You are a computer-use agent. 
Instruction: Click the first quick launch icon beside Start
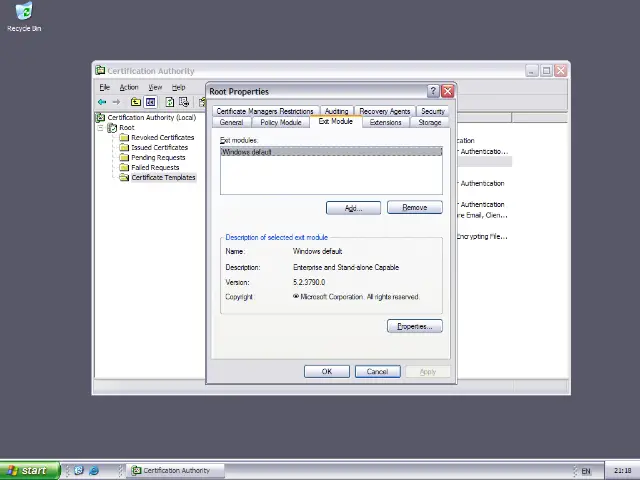79,470
